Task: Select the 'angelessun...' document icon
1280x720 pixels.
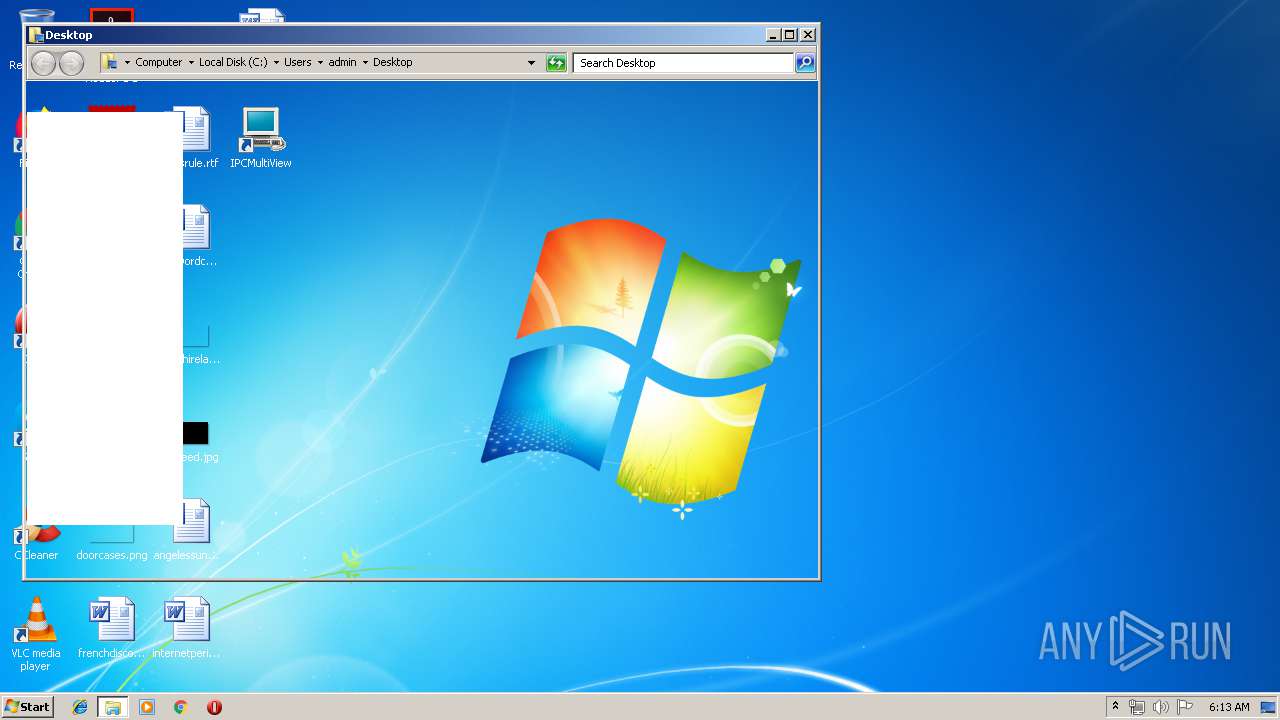Action: click(188, 530)
